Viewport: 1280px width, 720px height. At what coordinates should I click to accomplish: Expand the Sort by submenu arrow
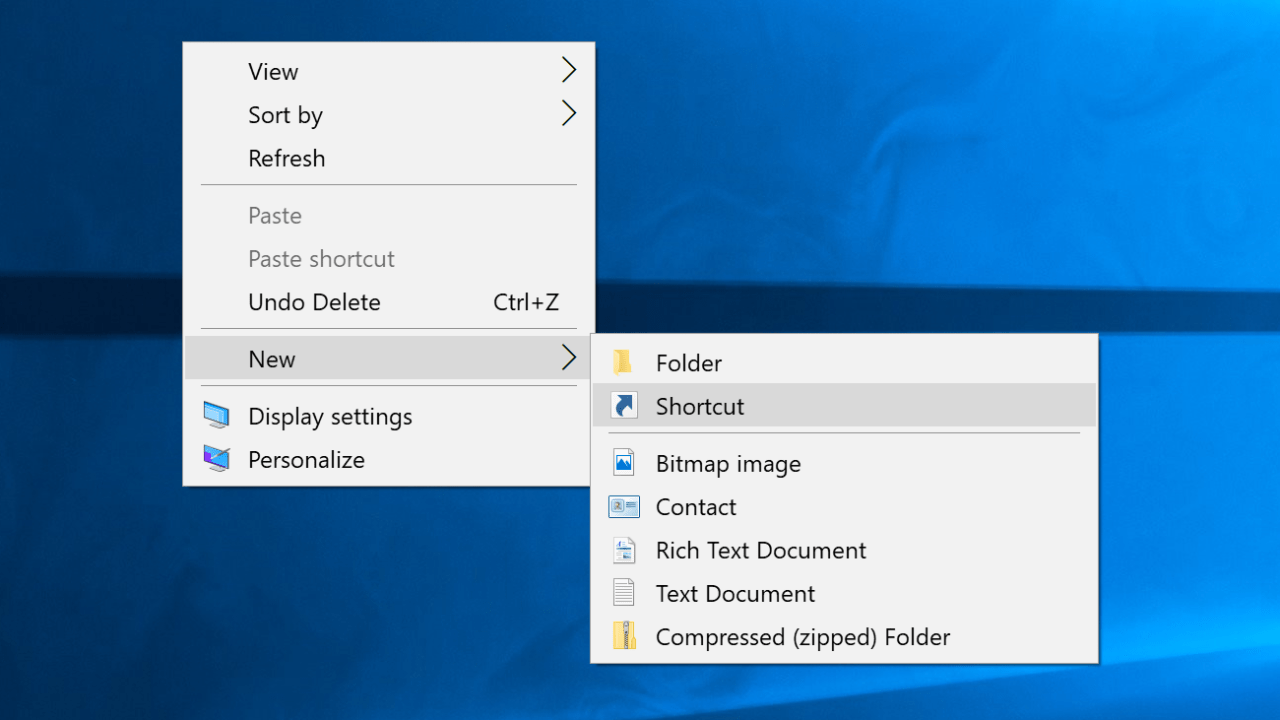point(568,114)
